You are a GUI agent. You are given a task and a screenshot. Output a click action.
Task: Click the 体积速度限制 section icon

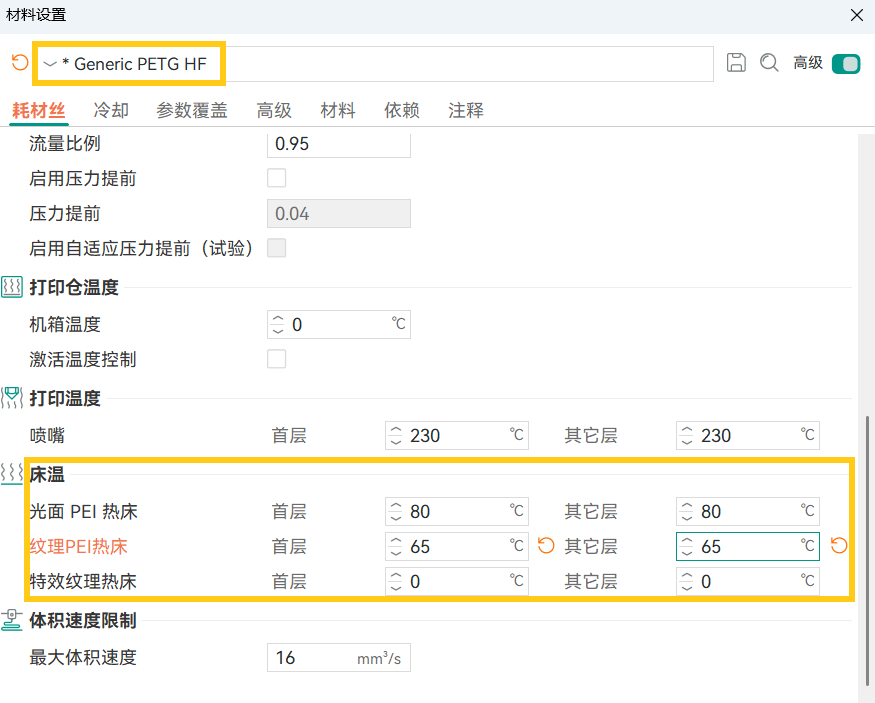click(x=12, y=620)
